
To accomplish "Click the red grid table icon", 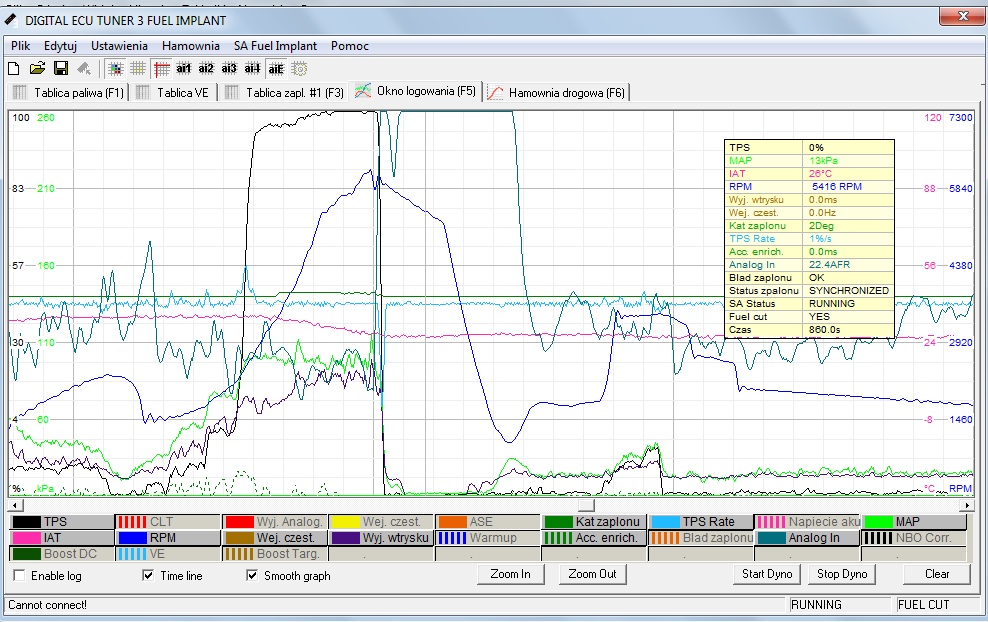I will pos(162,69).
